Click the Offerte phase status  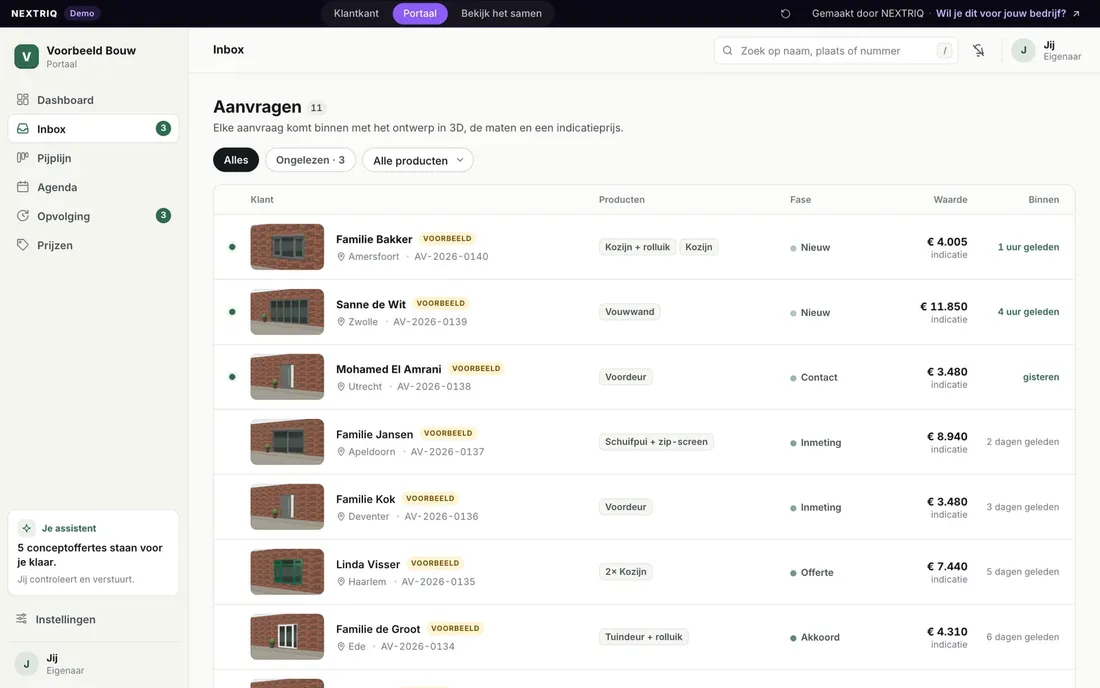coord(812,572)
